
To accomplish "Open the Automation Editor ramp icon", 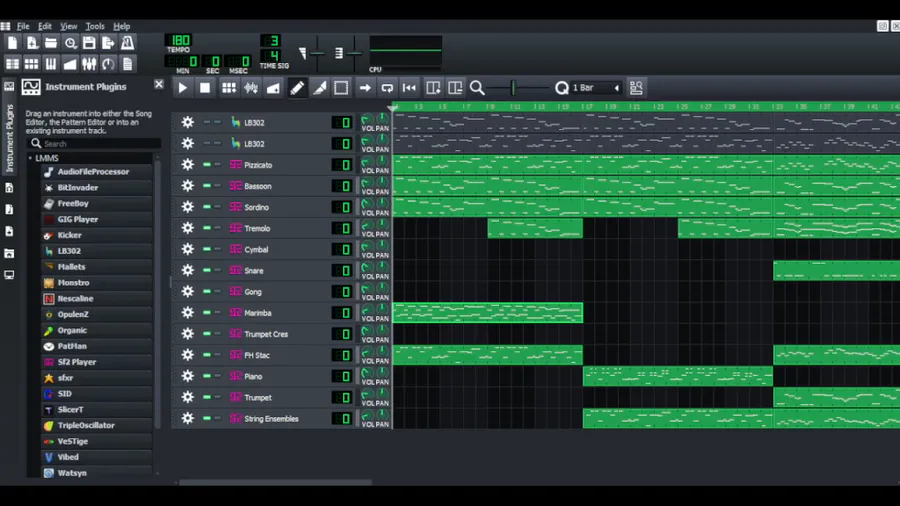I will 70,64.
